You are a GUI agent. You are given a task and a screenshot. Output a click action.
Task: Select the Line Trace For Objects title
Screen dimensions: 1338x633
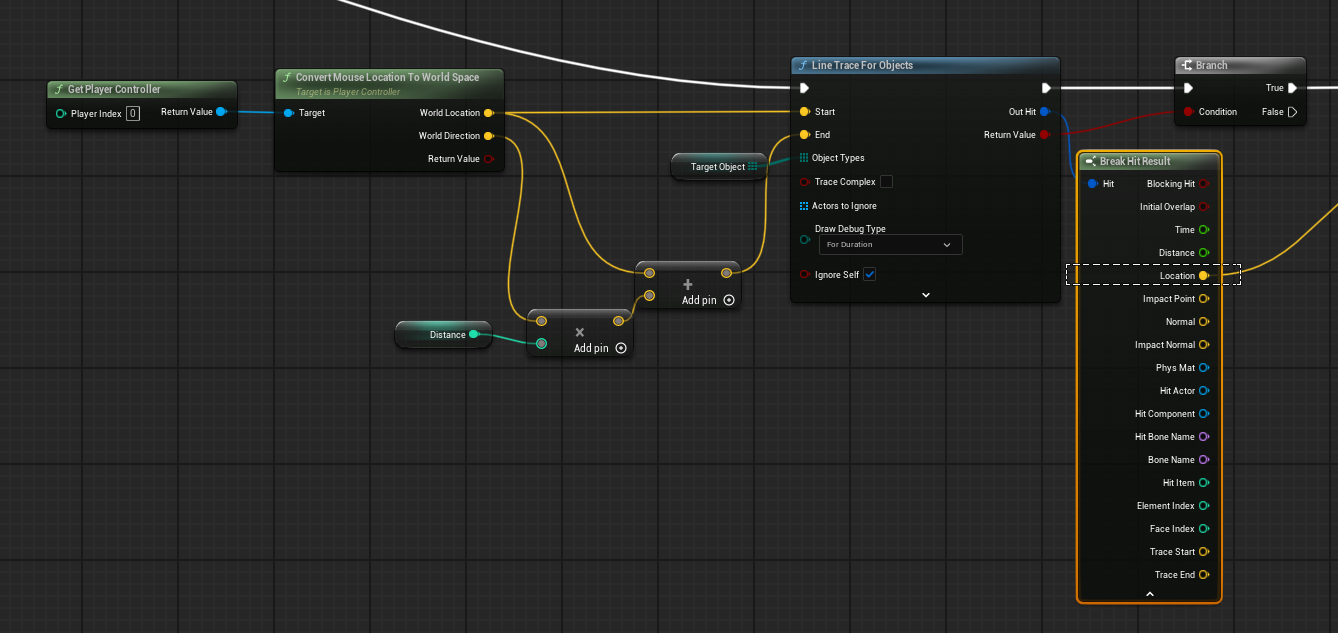pos(862,65)
